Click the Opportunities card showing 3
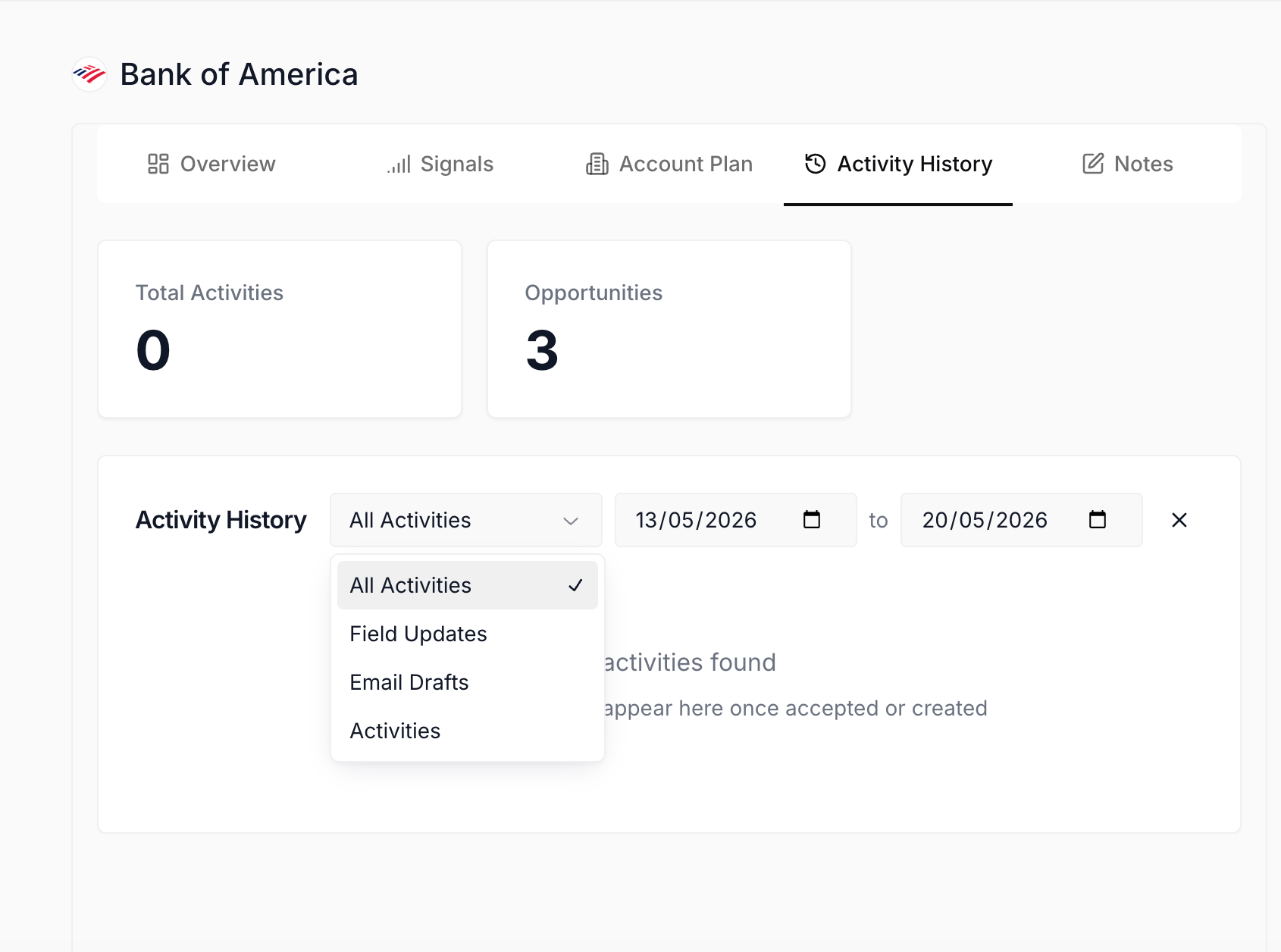1281x952 pixels. [669, 329]
